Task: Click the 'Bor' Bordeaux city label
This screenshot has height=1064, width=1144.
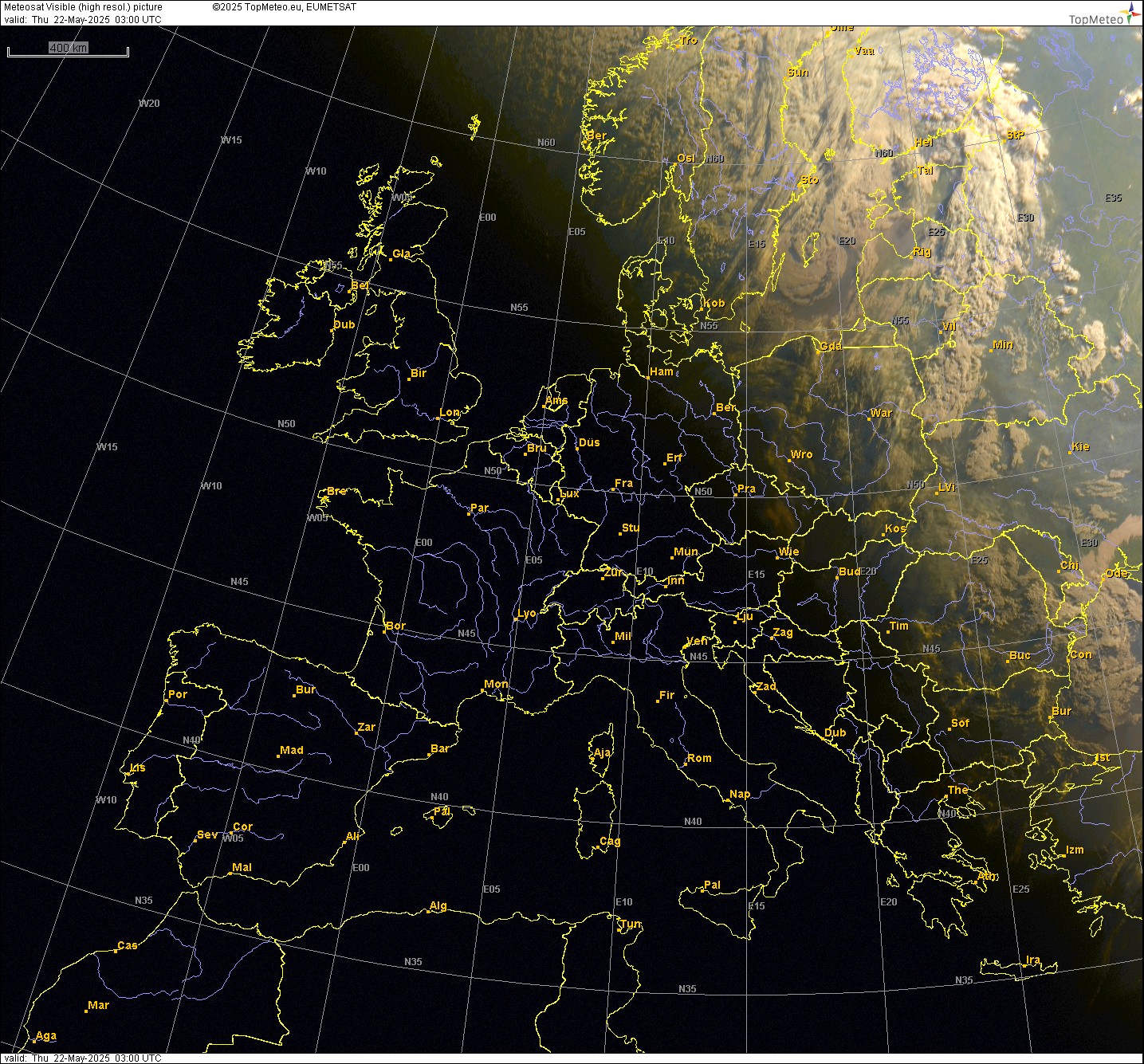Action: [395, 626]
